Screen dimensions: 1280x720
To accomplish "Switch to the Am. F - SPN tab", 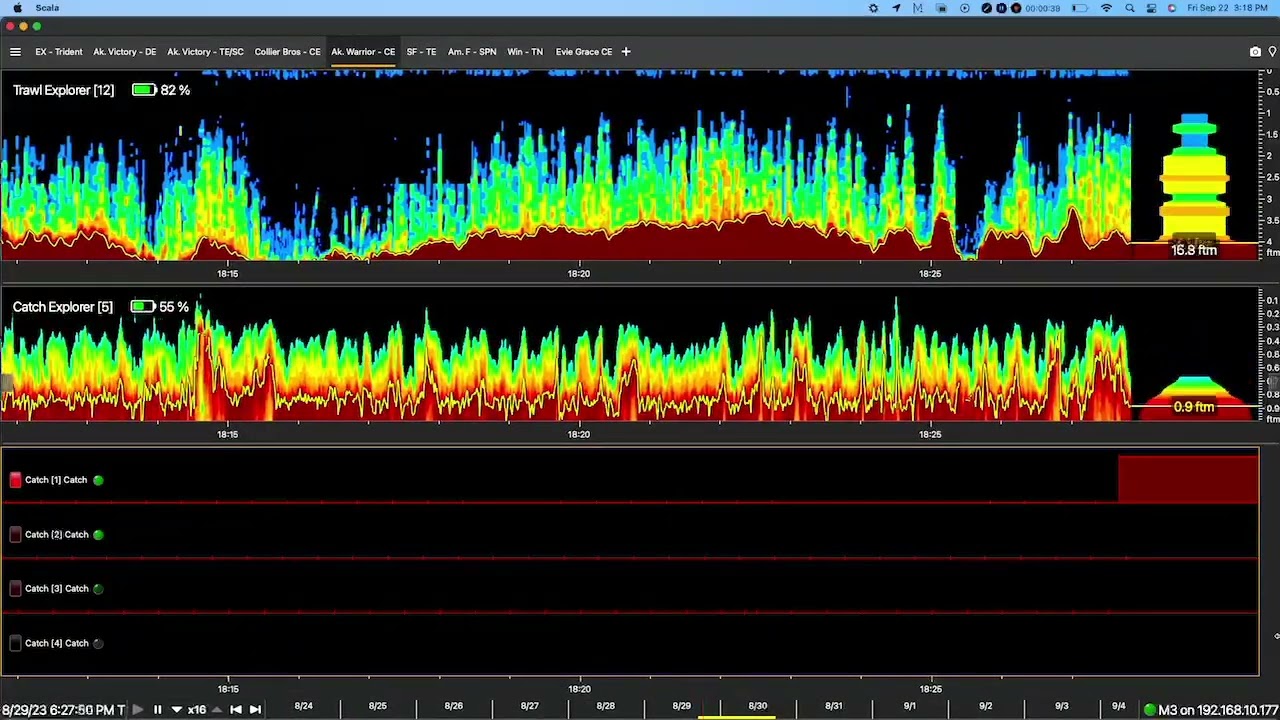I will pos(472,52).
